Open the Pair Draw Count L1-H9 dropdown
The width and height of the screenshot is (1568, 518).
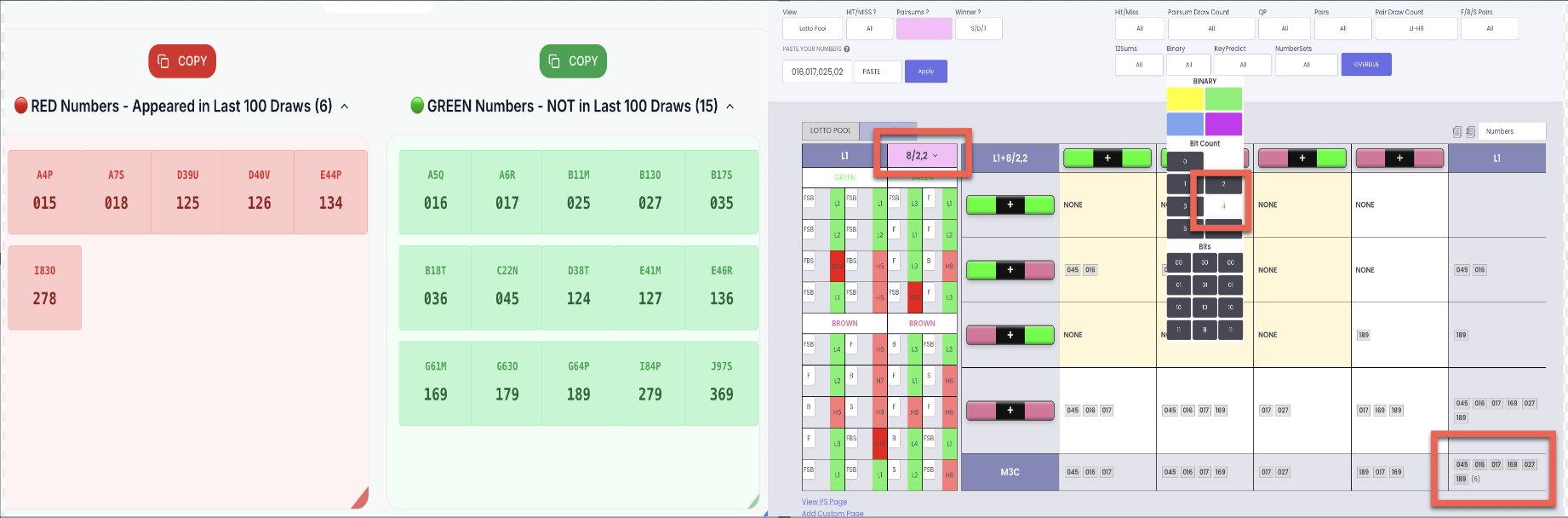[1415, 29]
